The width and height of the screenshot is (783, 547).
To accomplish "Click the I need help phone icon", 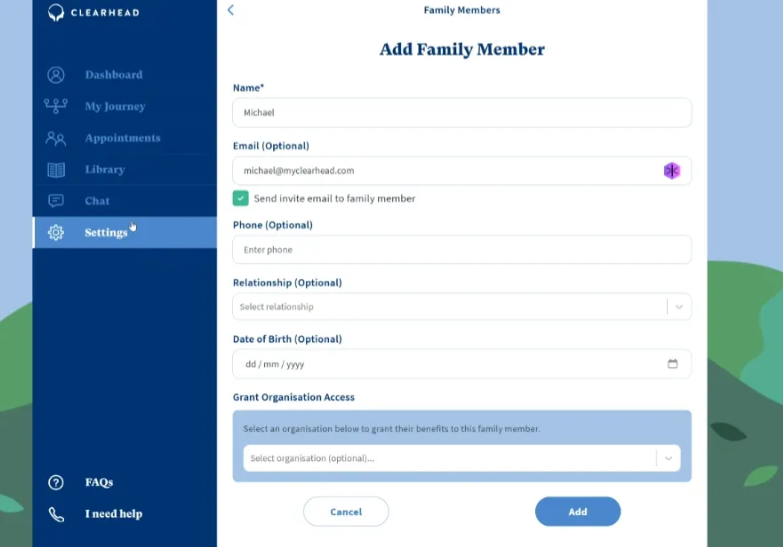I will [x=56, y=514].
